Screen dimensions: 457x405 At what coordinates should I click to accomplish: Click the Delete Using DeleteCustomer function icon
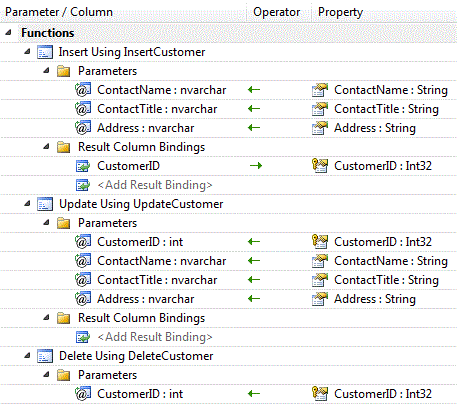(45, 356)
